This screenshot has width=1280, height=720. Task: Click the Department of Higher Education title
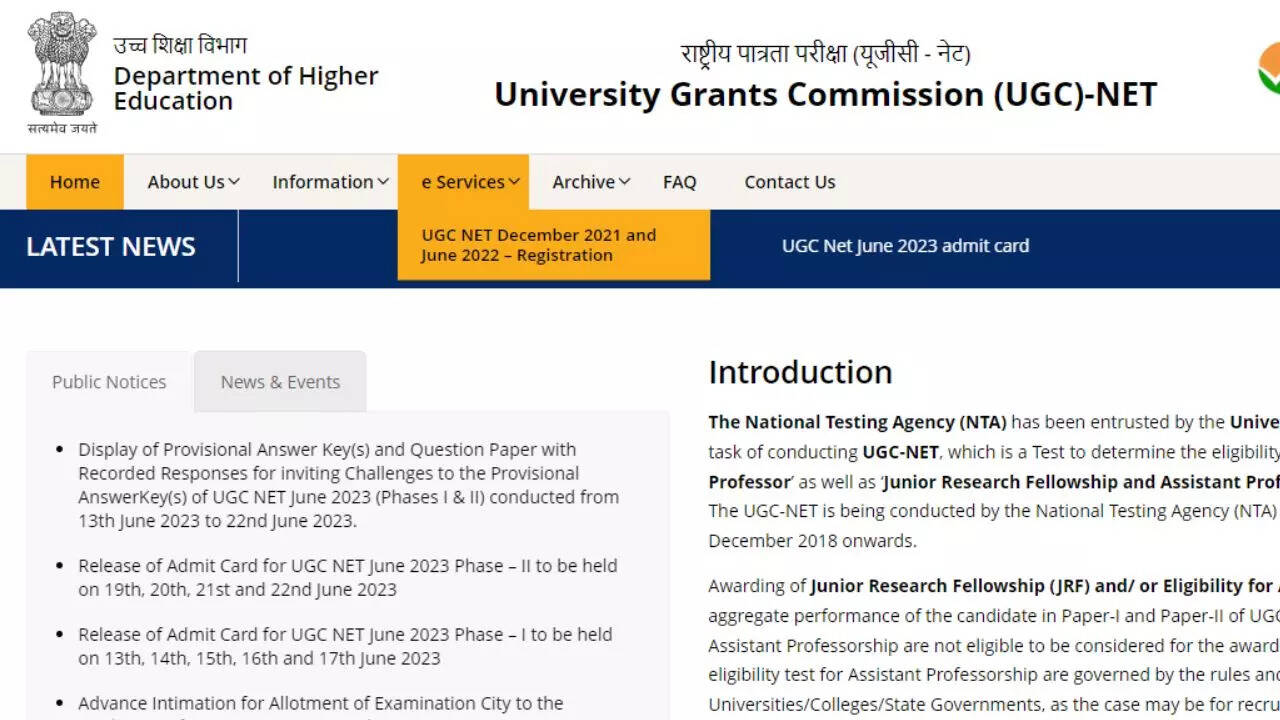[x=245, y=88]
